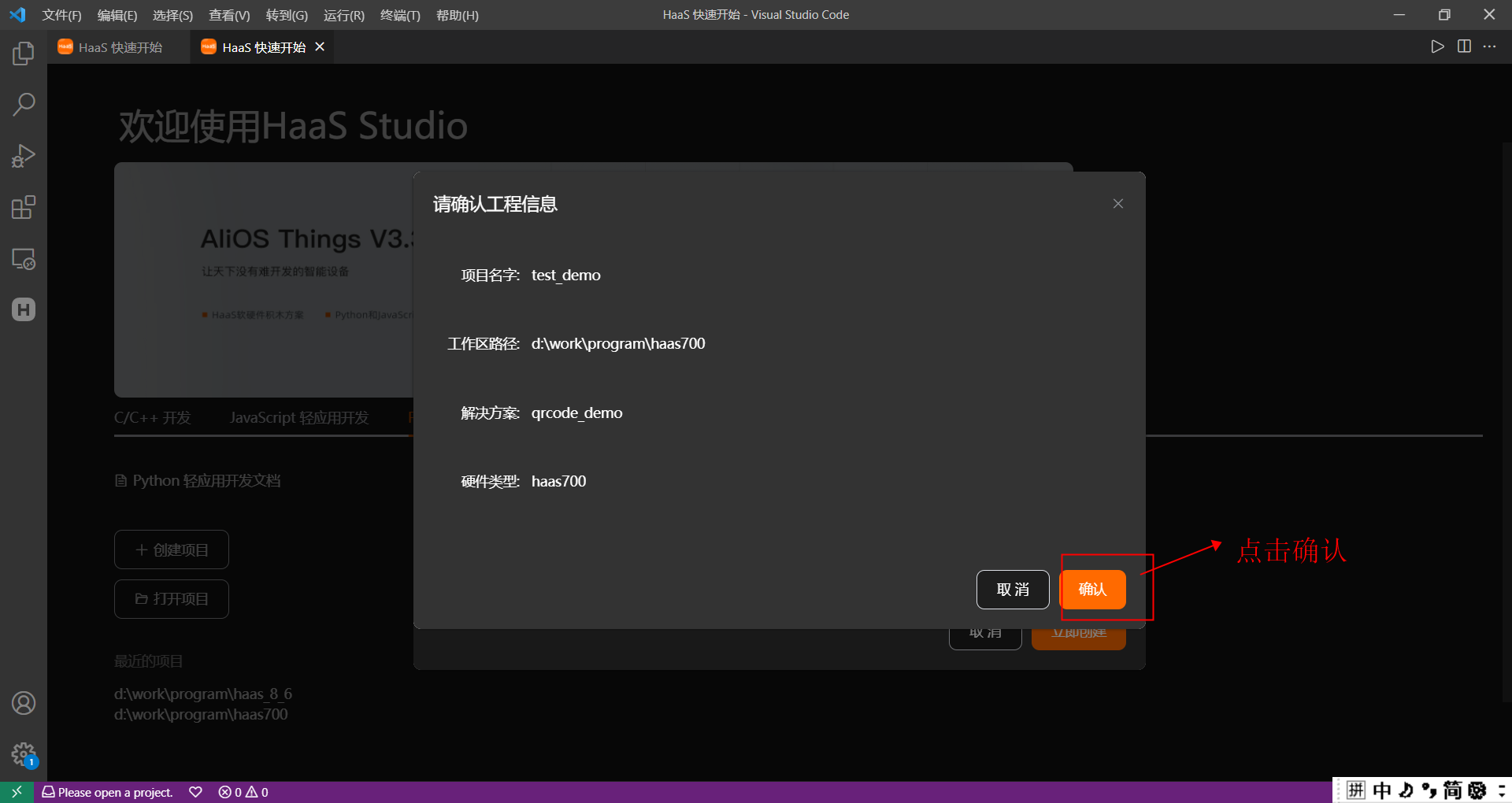Image resolution: width=1512 pixels, height=803 pixels.
Task: Open the Search view in activity bar
Action: tap(24, 105)
